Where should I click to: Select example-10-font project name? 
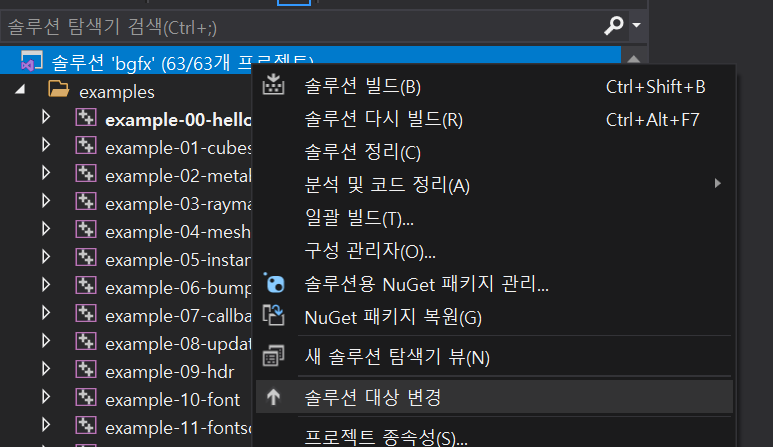click(x=173, y=400)
